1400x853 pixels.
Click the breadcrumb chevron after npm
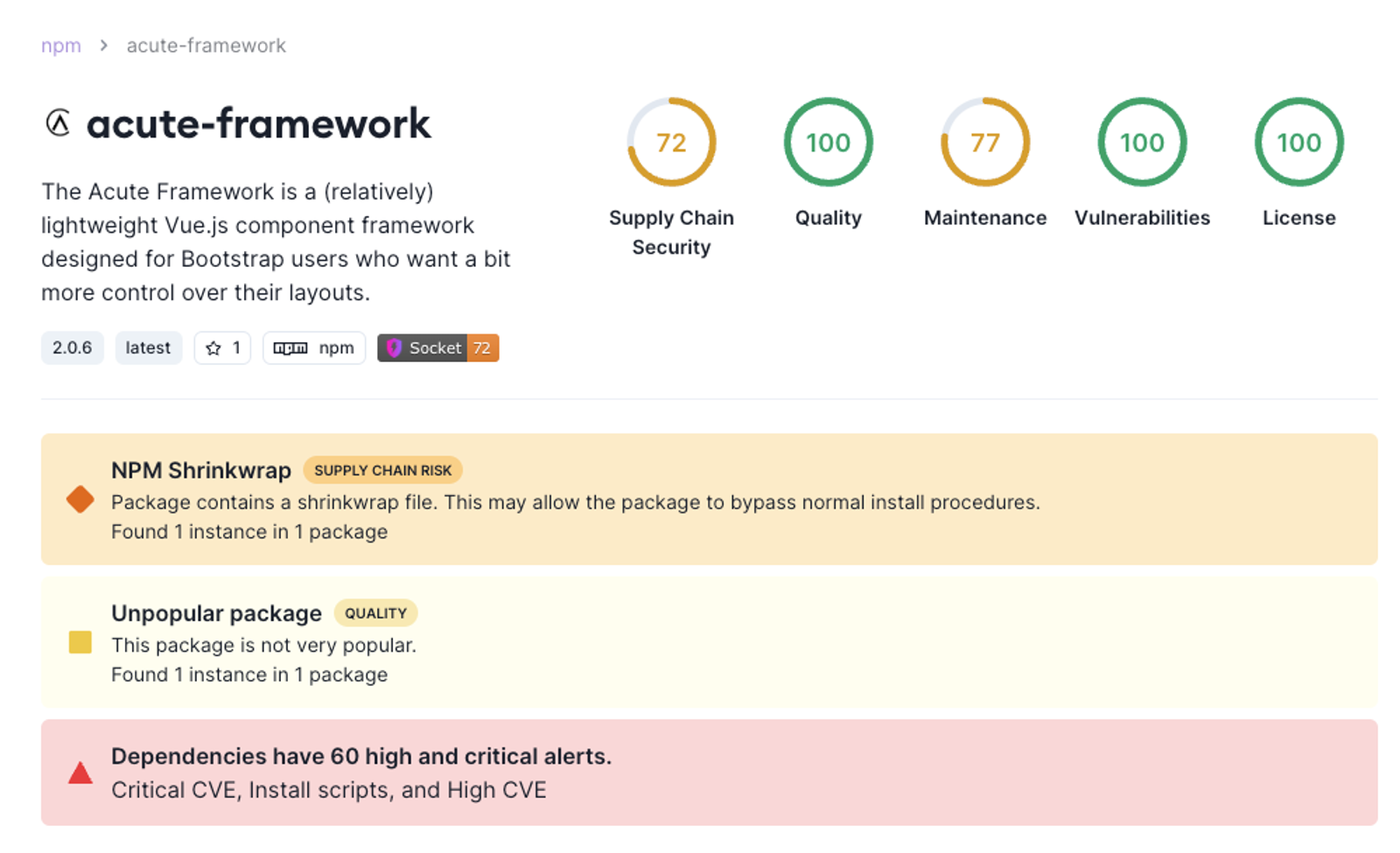[x=103, y=45]
